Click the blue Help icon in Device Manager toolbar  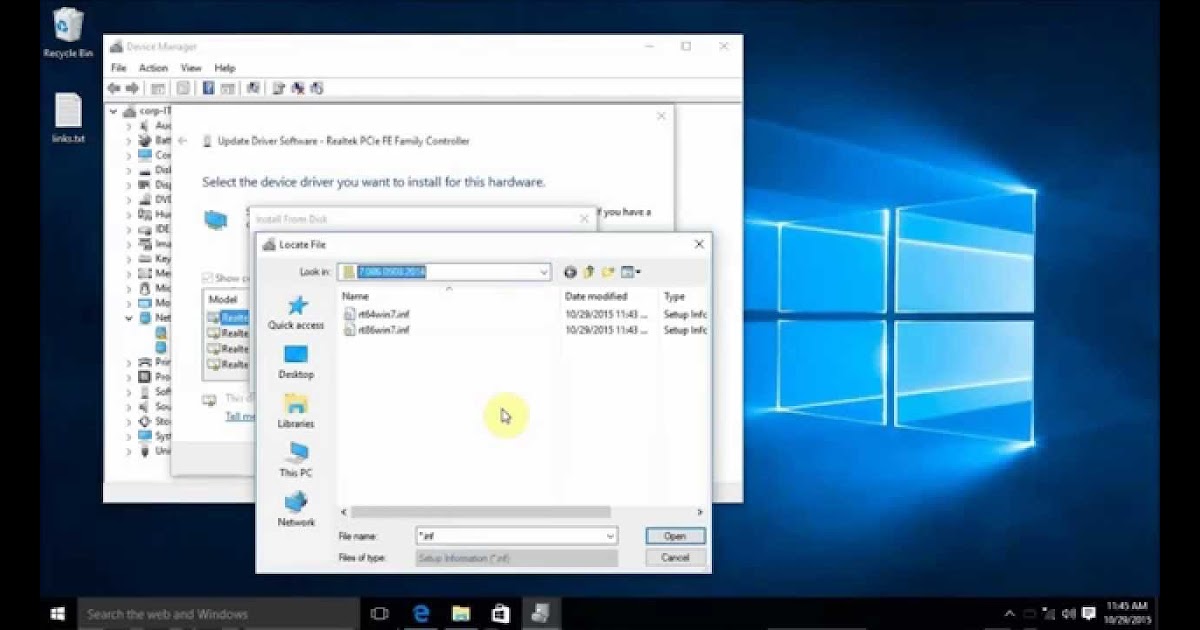tap(208, 88)
